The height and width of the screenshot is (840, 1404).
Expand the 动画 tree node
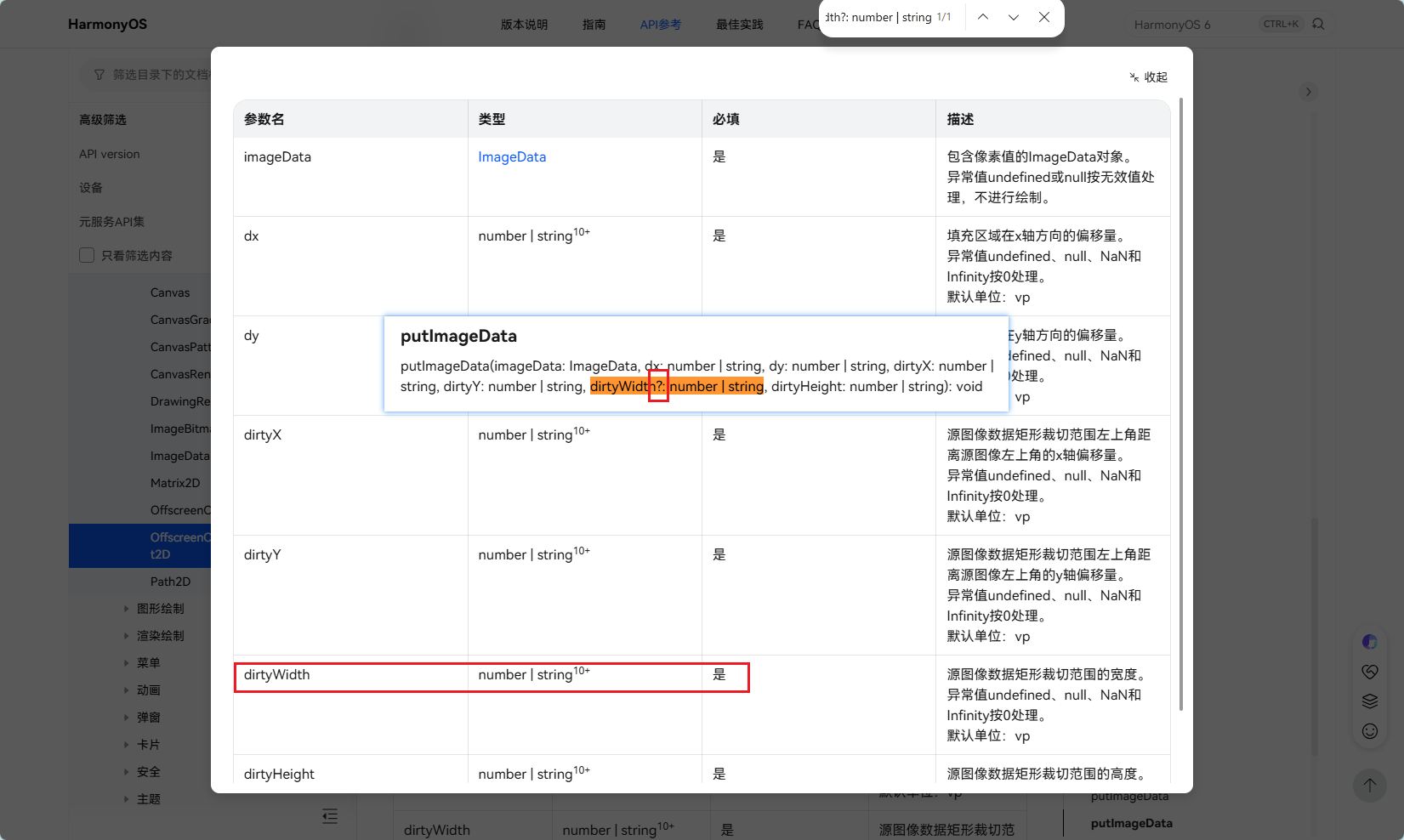click(x=127, y=690)
